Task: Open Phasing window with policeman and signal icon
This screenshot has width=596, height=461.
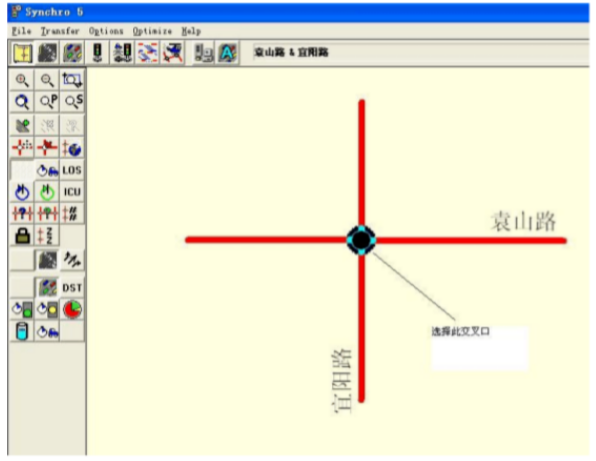Action: pos(122,53)
